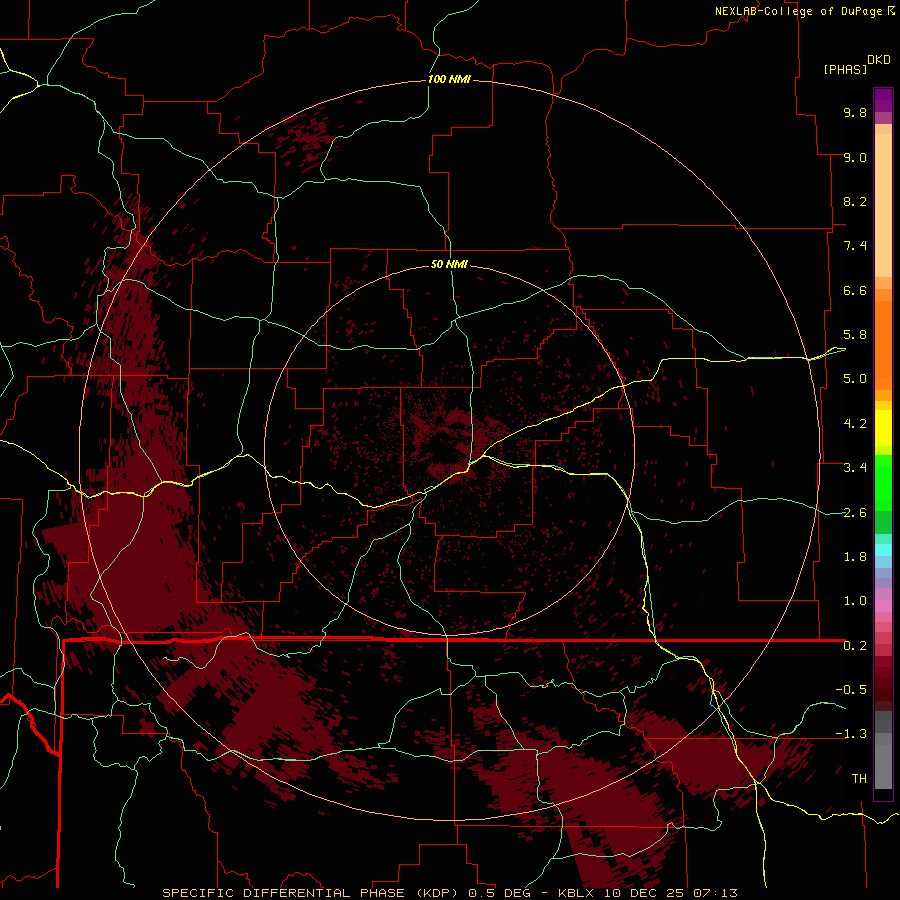Click the pink segment of the color bar
The image size is (900, 900).
[x=883, y=606]
